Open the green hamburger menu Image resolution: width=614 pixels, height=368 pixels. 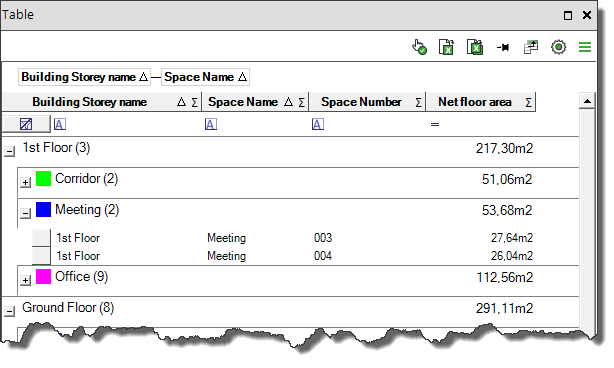point(585,47)
